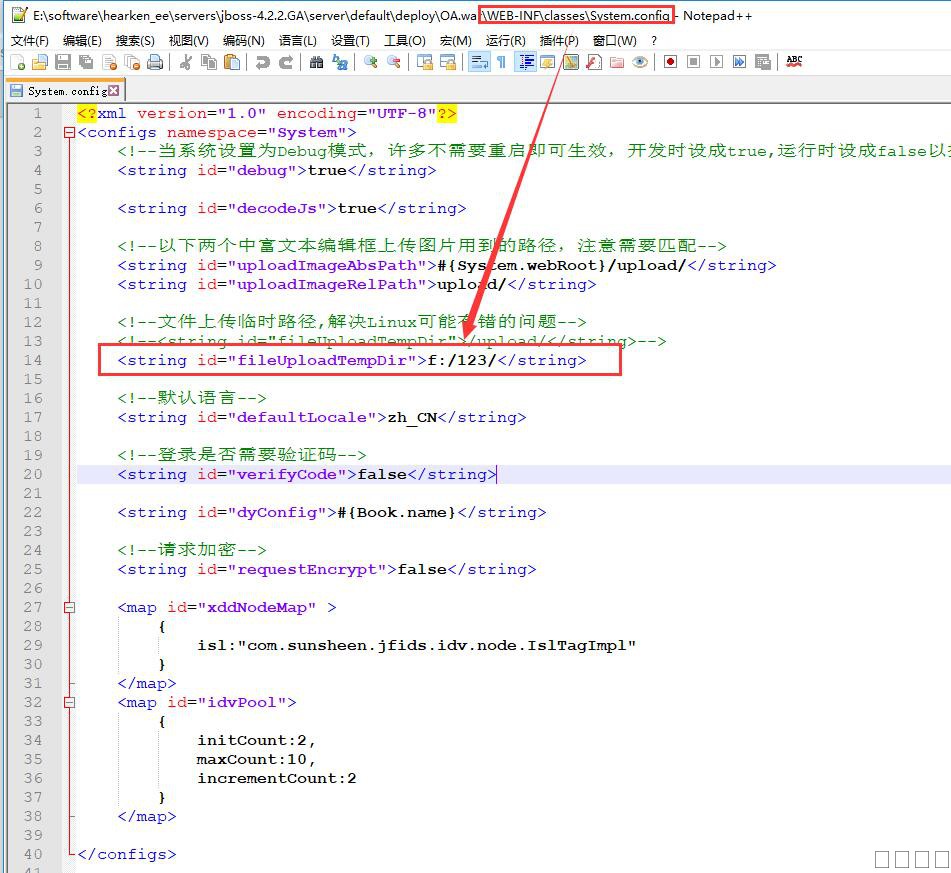This screenshot has height=873, width=951.
Task: Click the Print icon in toolbar
Action: click(155, 62)
